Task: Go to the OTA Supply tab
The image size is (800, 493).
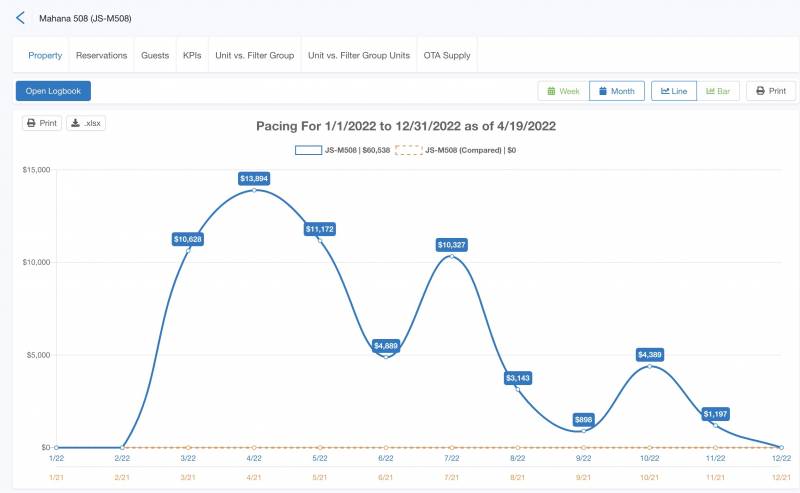Action: click(x=446, y=55)
